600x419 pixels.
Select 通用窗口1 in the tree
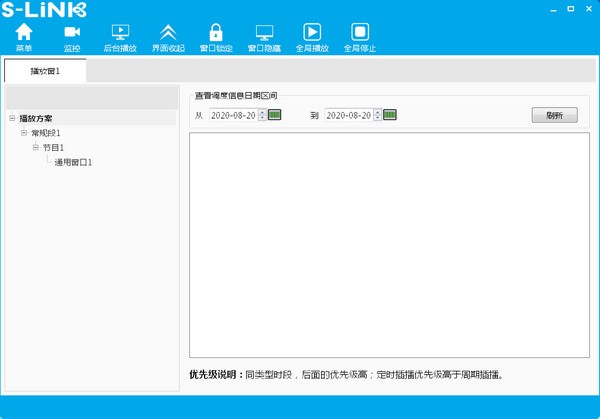coord(73,162)
